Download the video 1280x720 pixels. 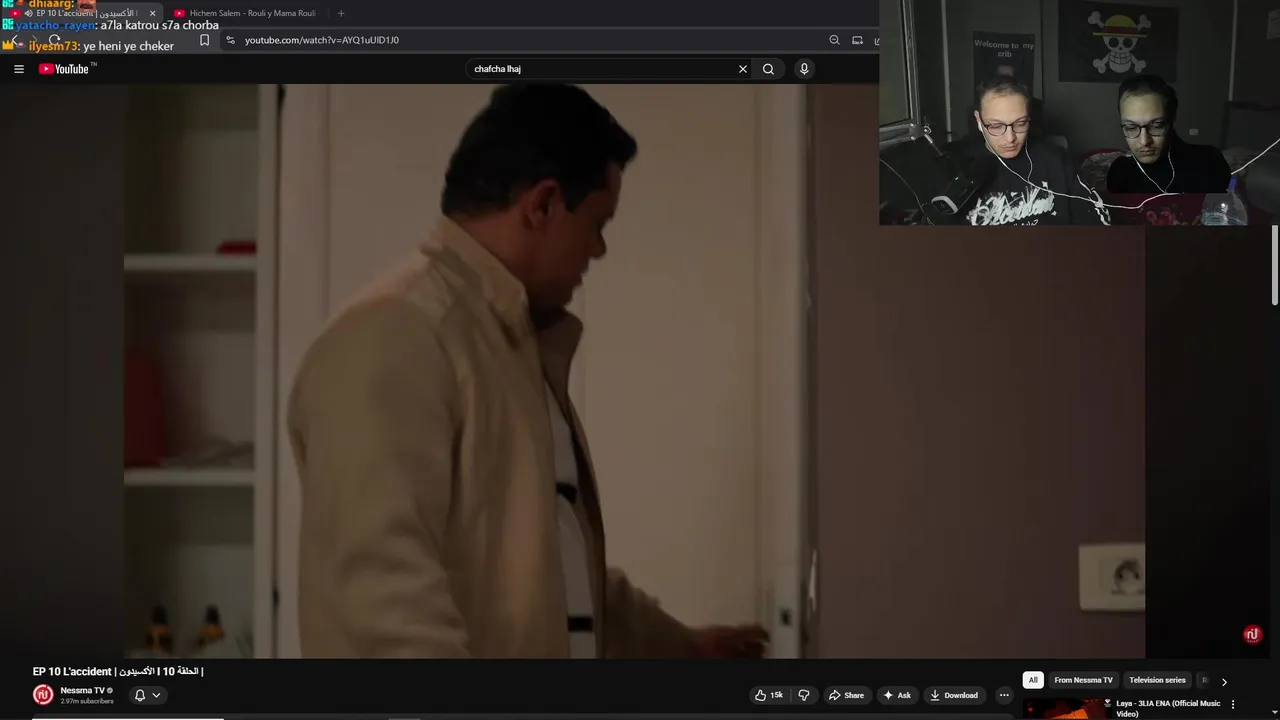click(x=954, y=695)
